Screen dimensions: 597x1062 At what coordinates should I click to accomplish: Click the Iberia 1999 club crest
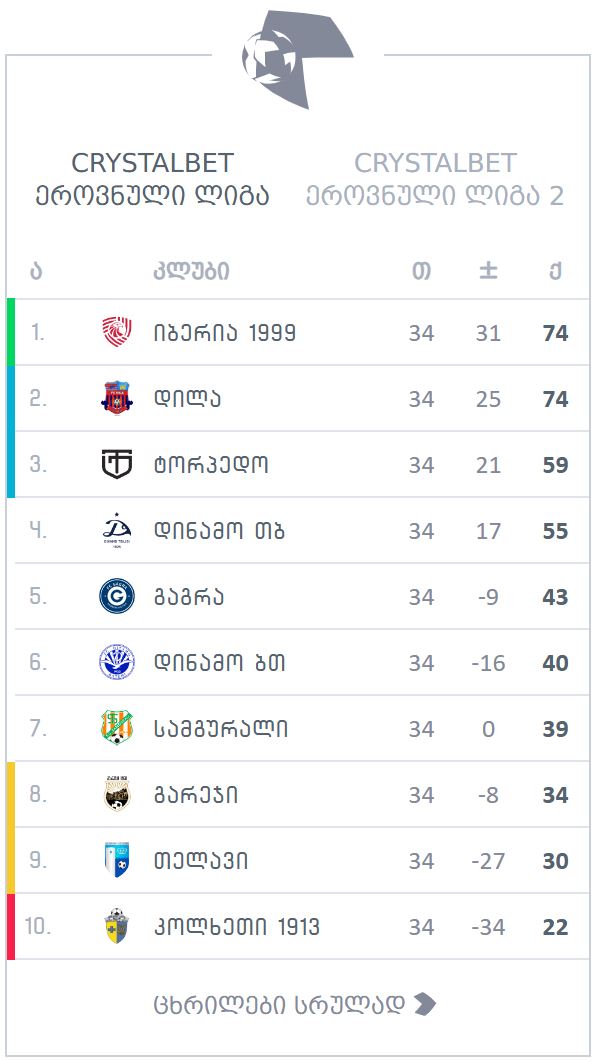point(119,331)
